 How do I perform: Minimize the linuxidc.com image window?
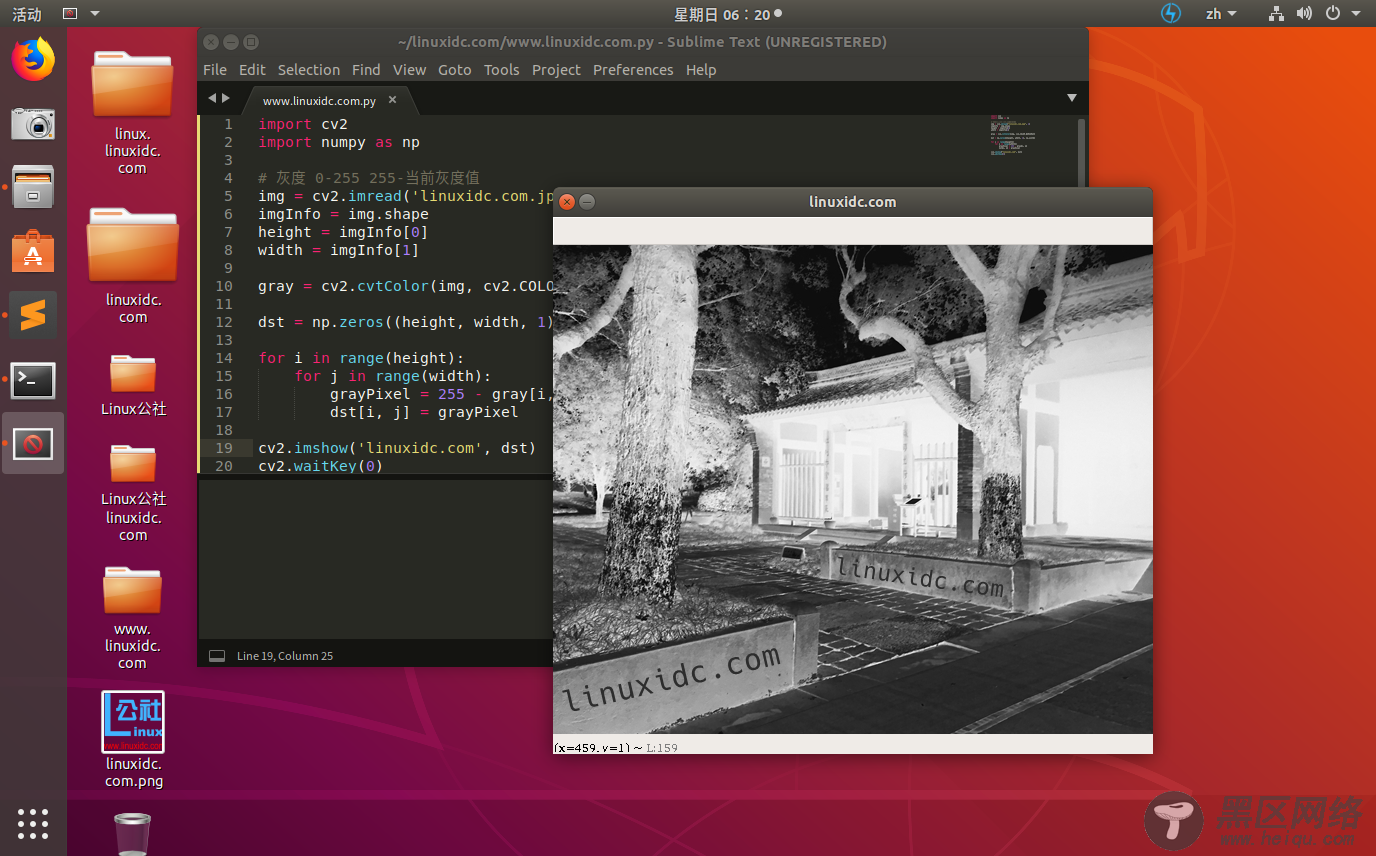click(587, 202)
